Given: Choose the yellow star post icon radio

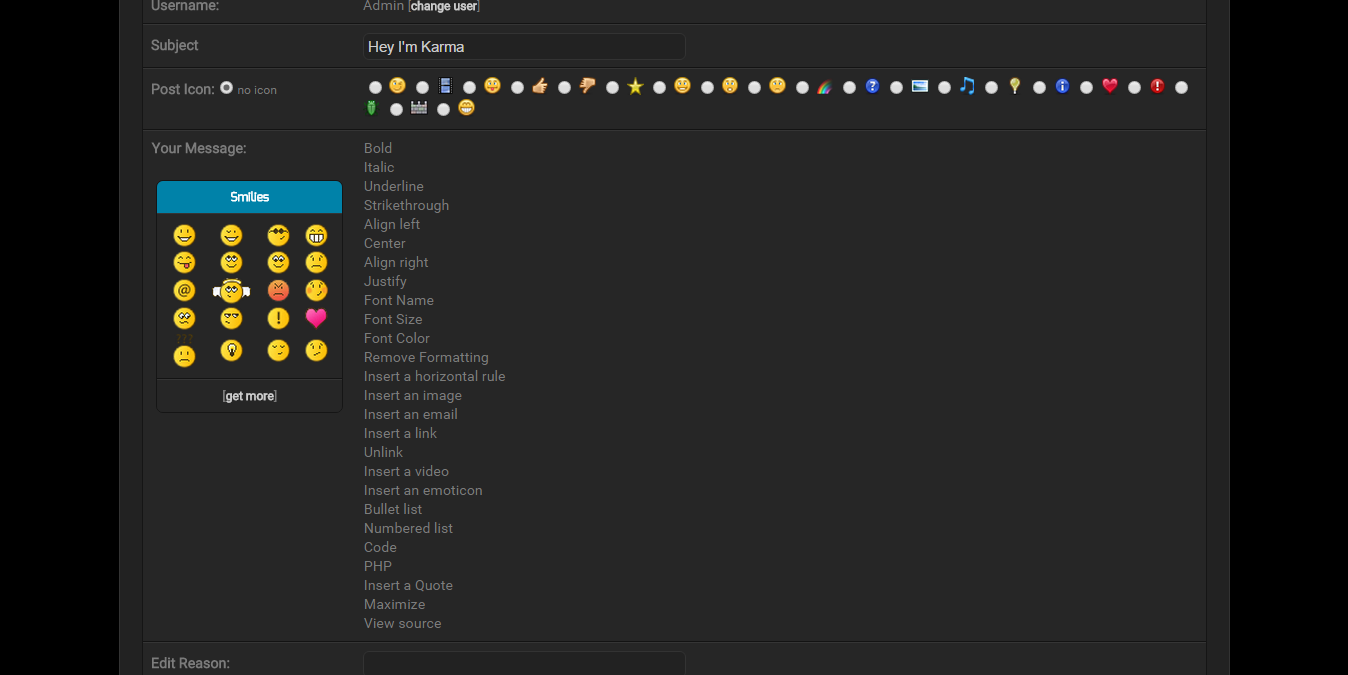Looking at the screenshot, I should tap(612, 88).
